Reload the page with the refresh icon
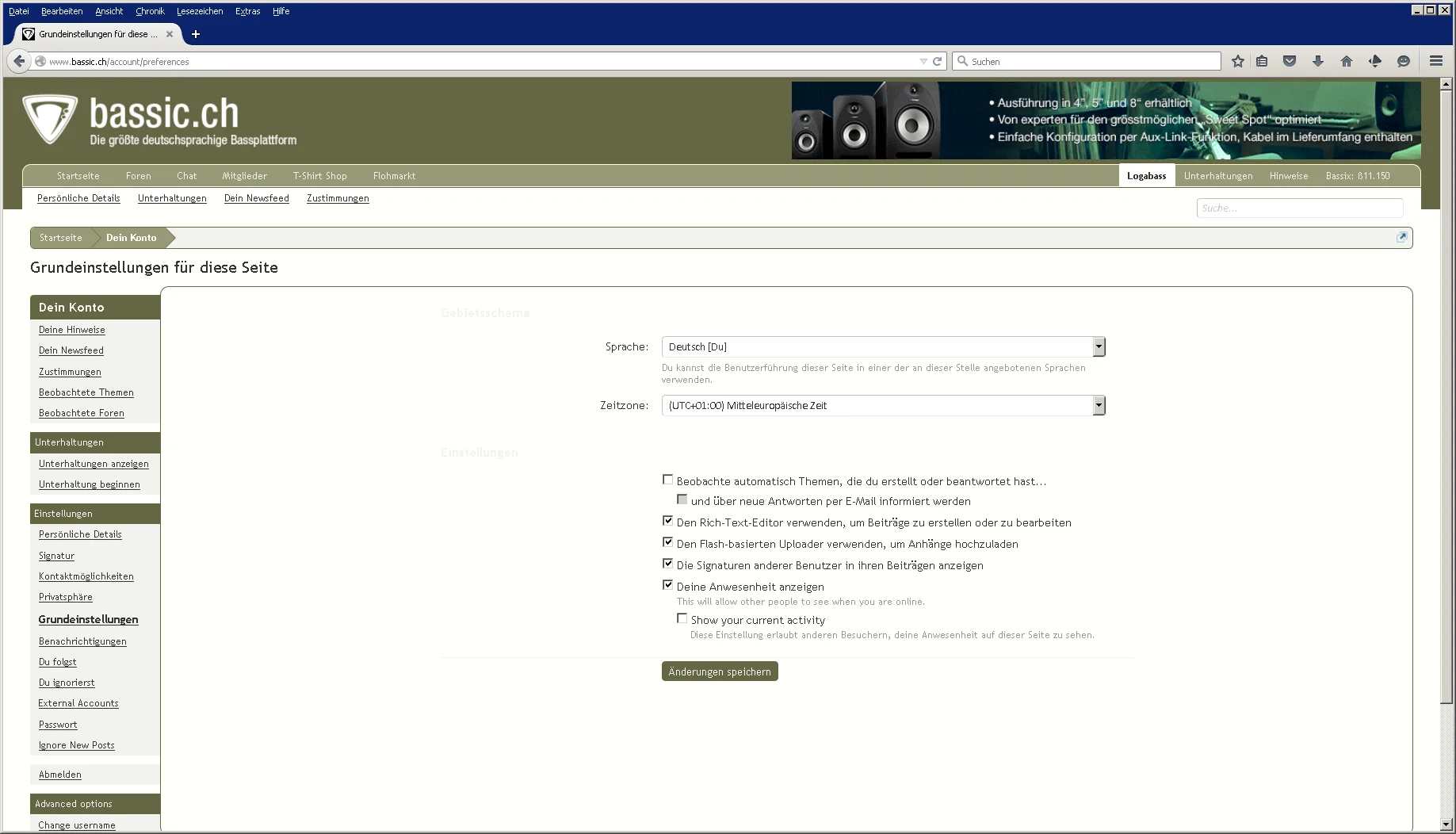Viewport: 1456px width, 834px height. 937,61
